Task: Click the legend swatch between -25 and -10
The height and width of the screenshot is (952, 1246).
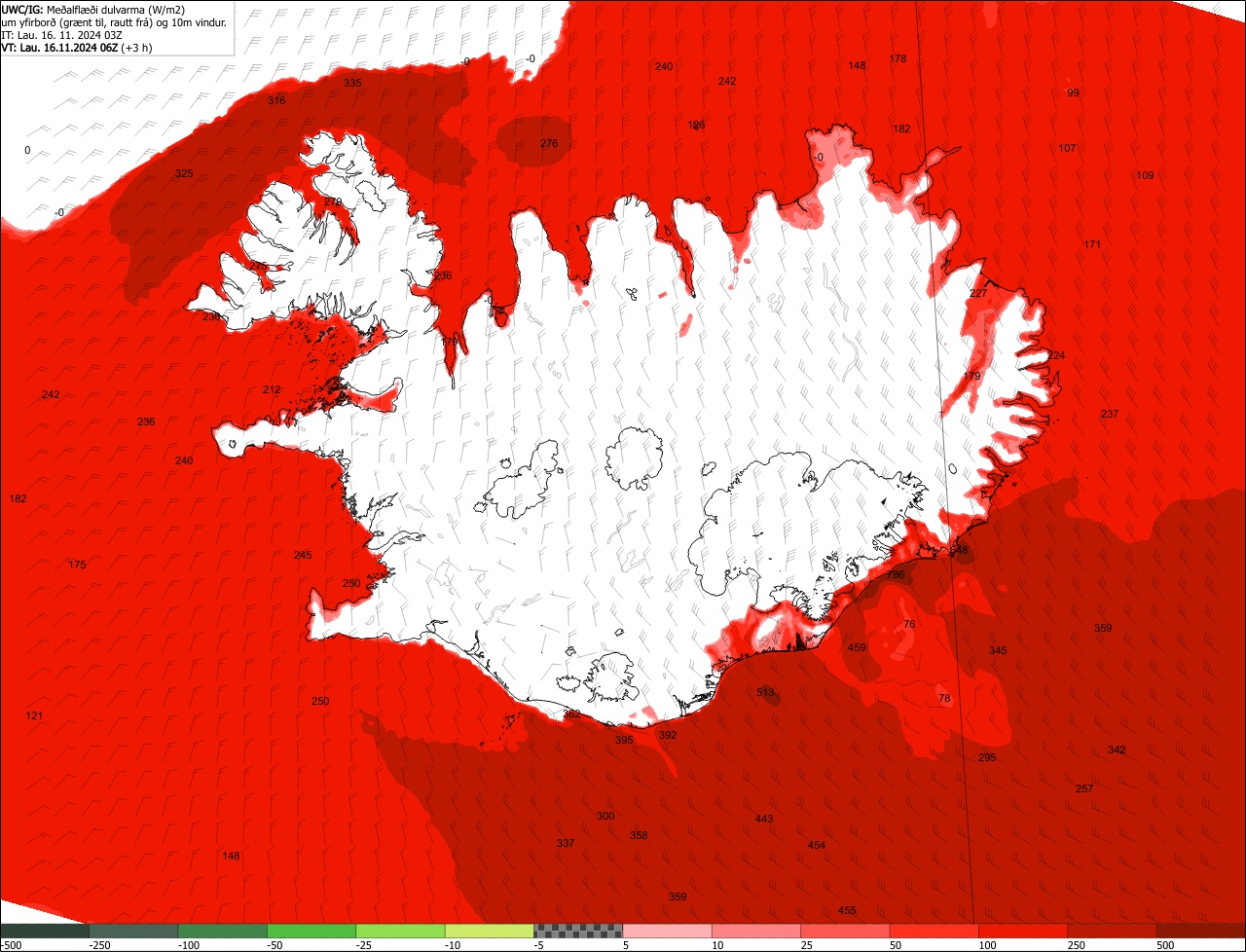Action: [x=400, y=931]
